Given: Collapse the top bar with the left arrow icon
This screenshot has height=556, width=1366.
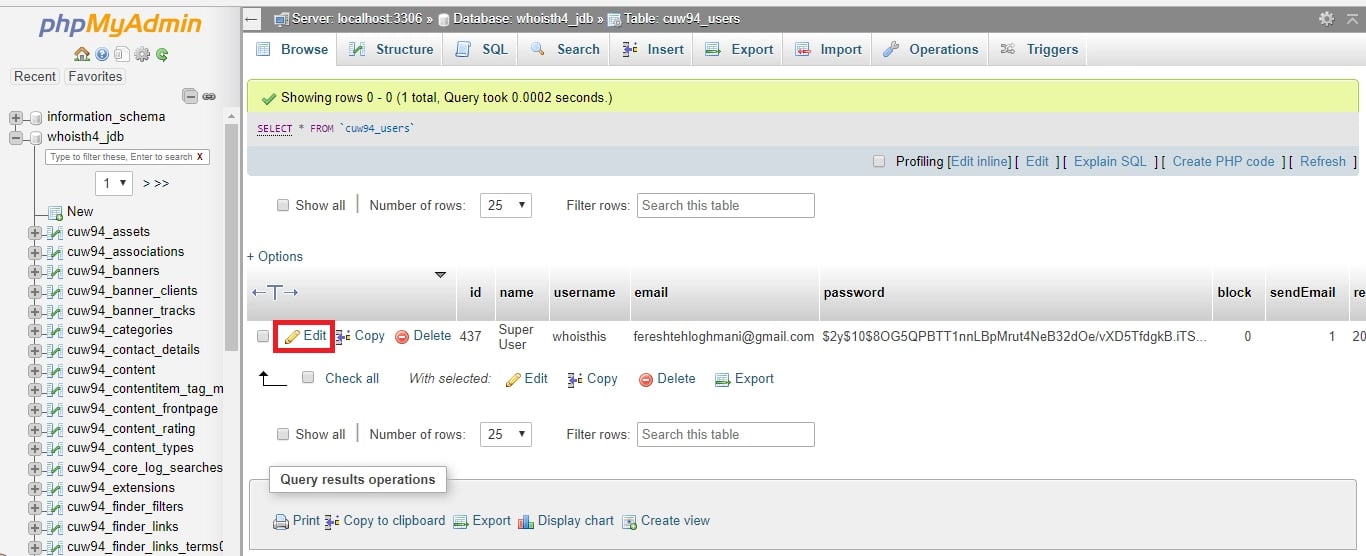Looking at the screenshot, I should point(252,19).
